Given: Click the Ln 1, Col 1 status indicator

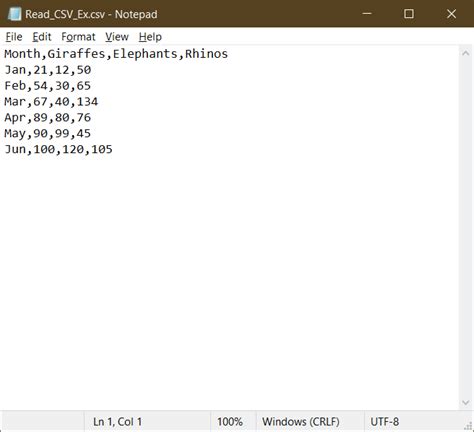Looking at the screenshot, I should click(118, 422).
